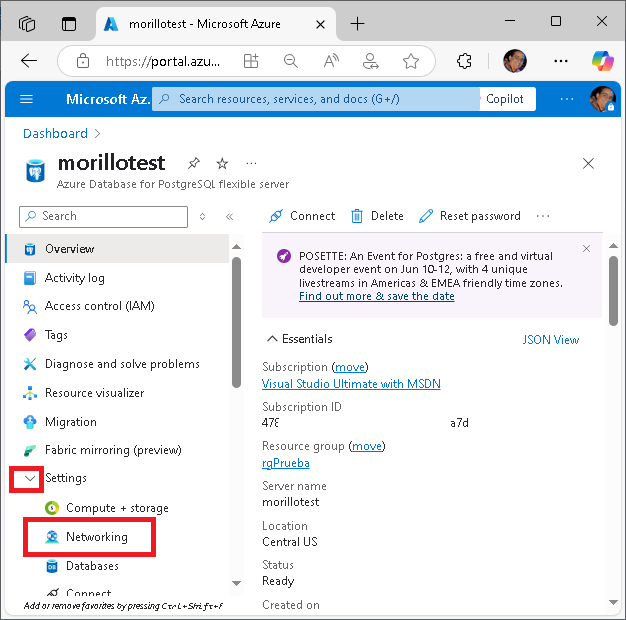Add this page to favorites star
This screenshot has height=620, width=626.
tap(411, 61)
